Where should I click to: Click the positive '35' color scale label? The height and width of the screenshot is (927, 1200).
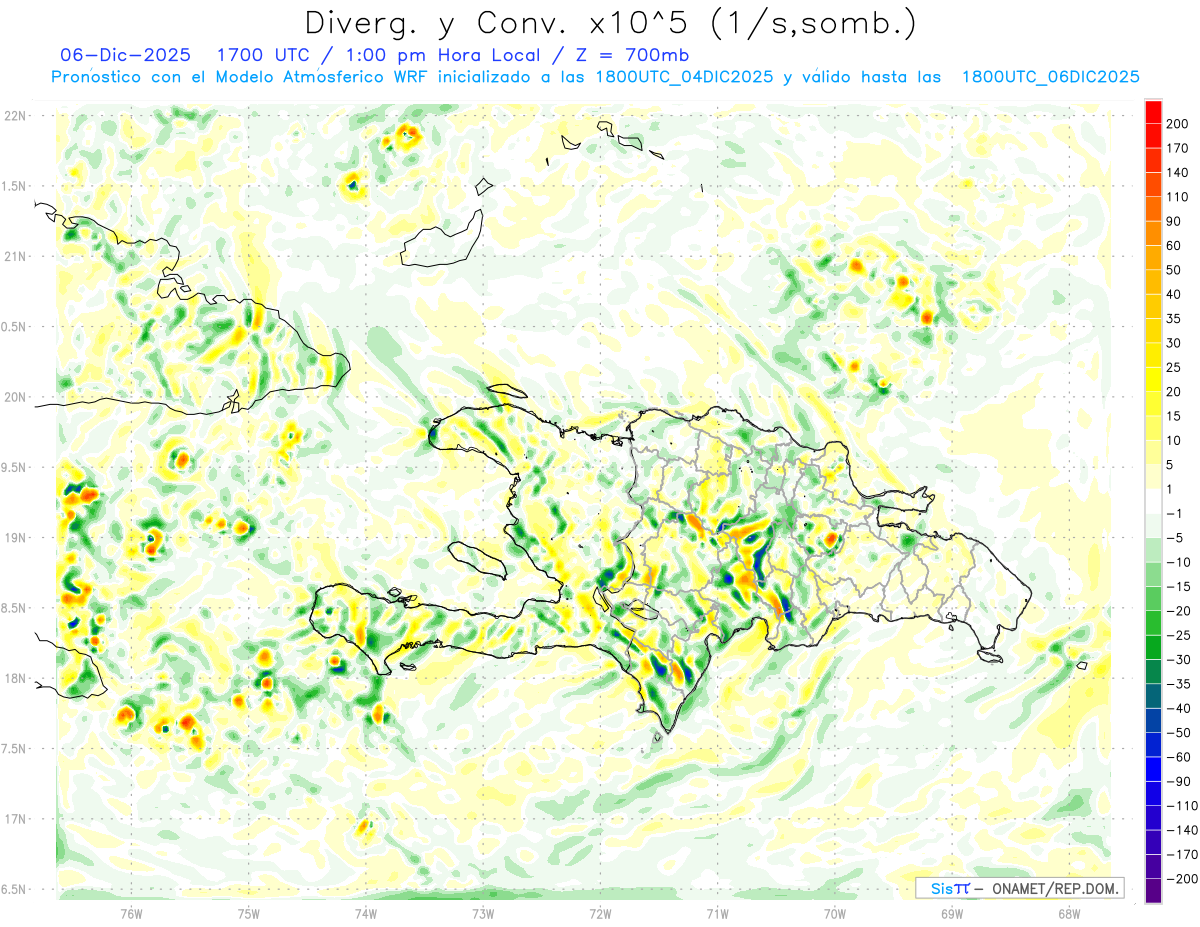[x=1174, y=319]
